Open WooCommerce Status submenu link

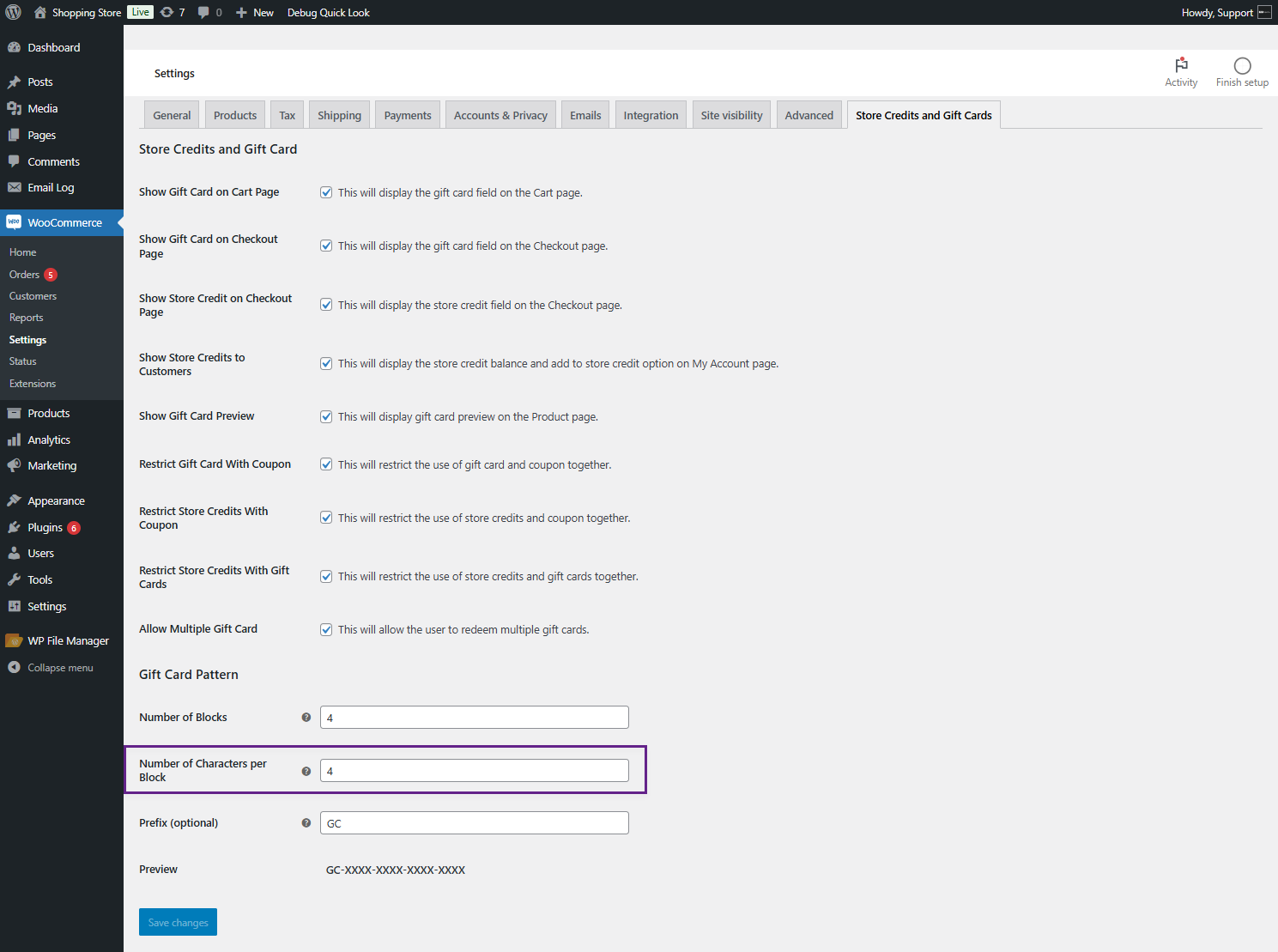23,361
